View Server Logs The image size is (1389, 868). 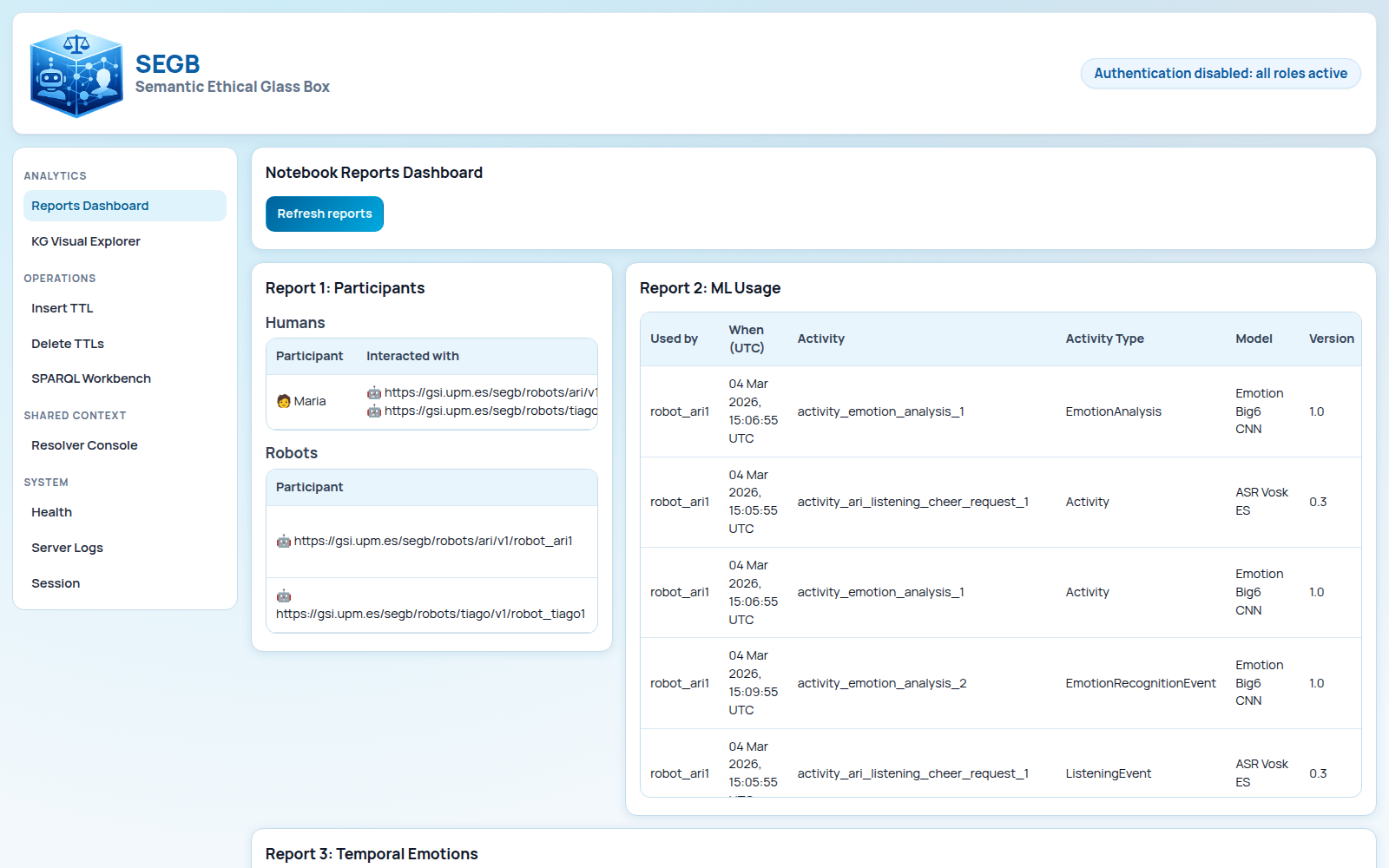coord(125,548)
